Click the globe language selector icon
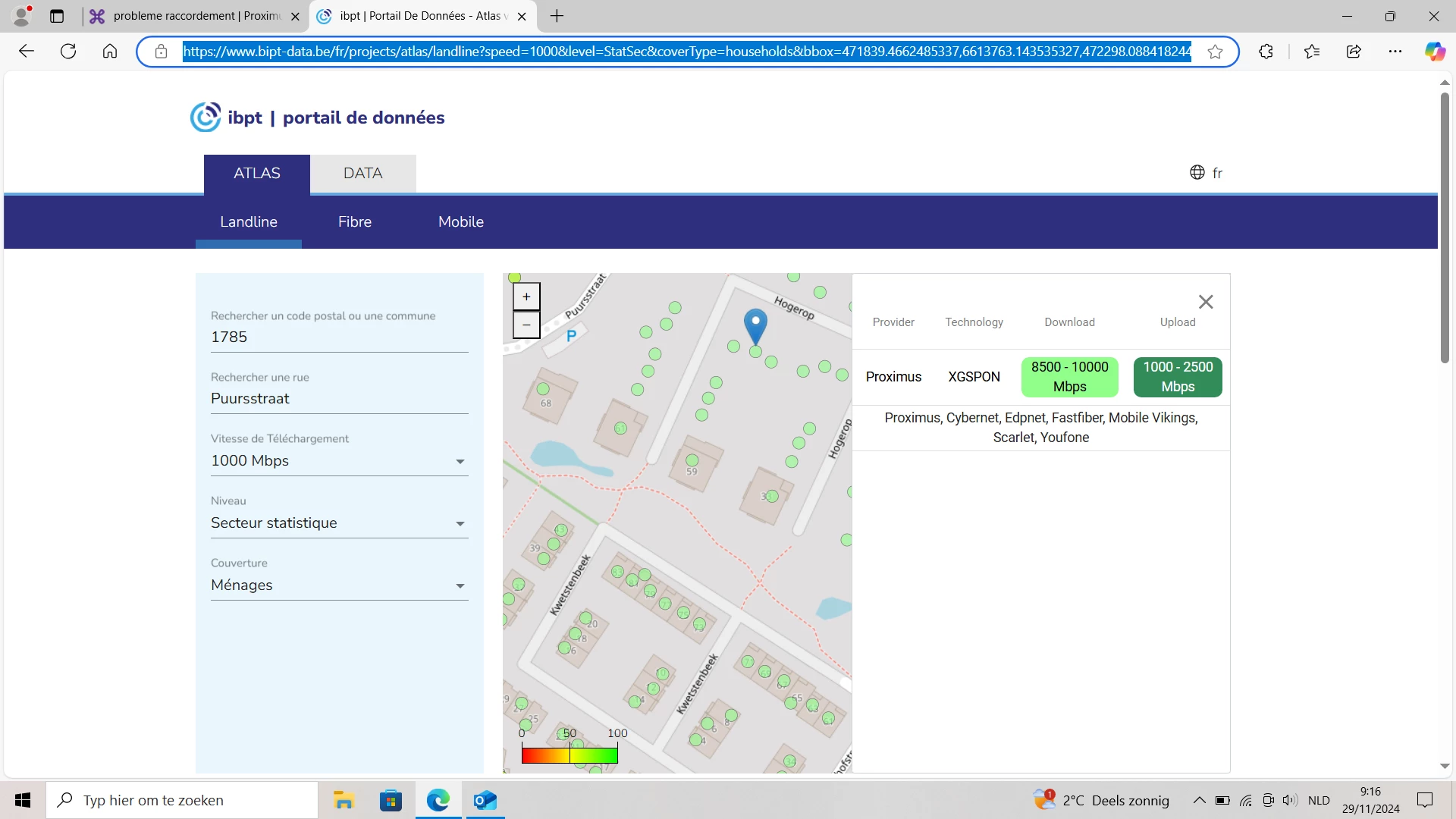Viewport: 1456px width, 819px height. [1197, 172]
